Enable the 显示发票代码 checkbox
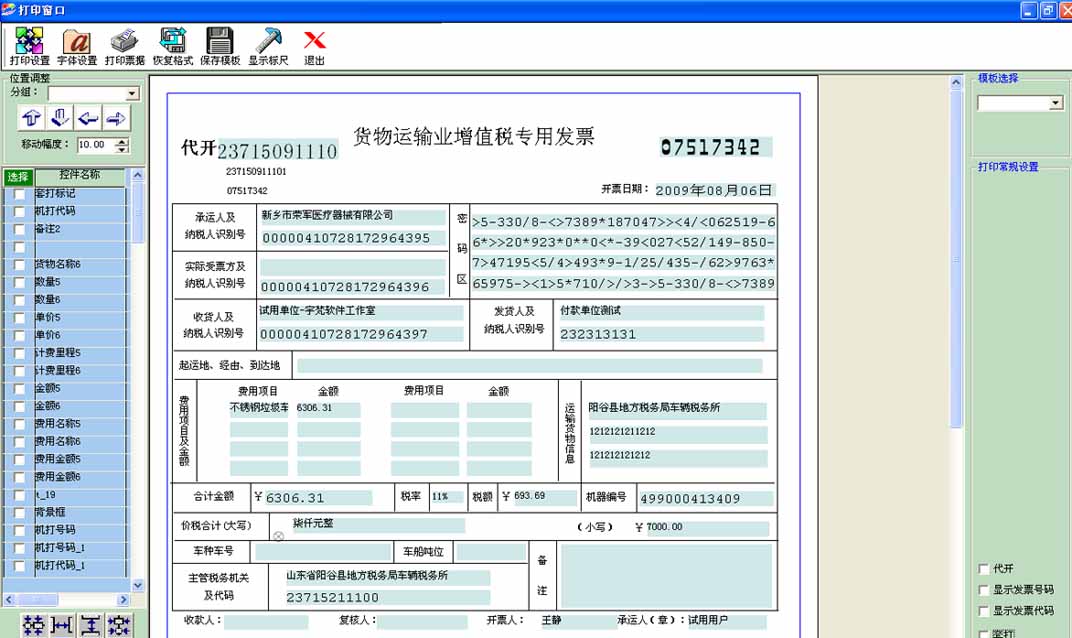Viewport: 1072px width, 638px height. pyautogui.click(x=984, y=611)
